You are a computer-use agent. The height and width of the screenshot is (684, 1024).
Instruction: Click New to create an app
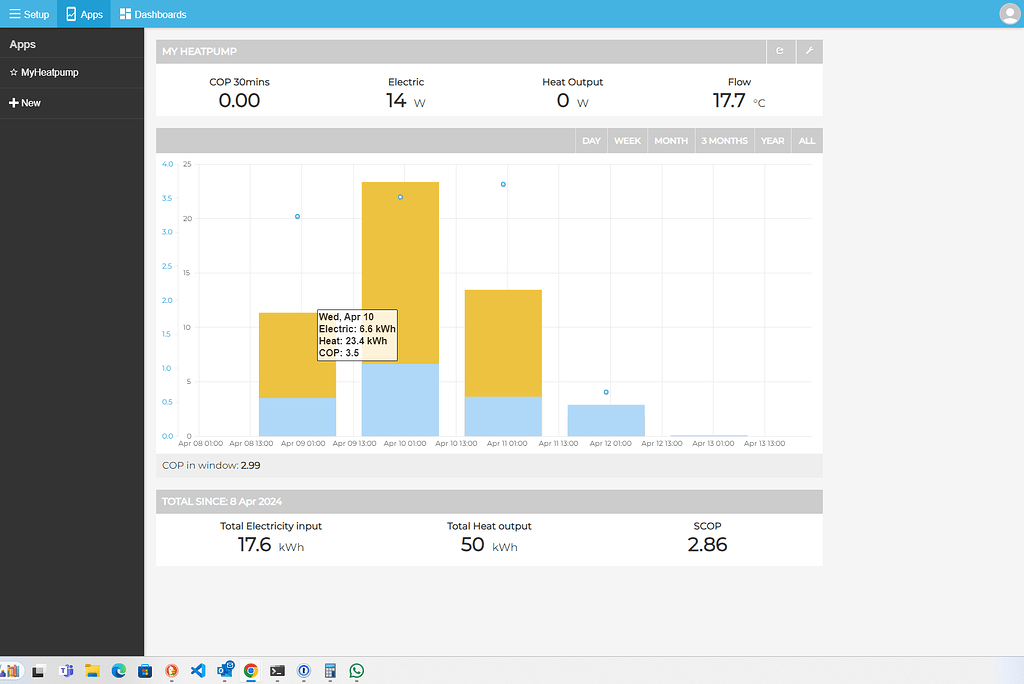pos(30,102)
